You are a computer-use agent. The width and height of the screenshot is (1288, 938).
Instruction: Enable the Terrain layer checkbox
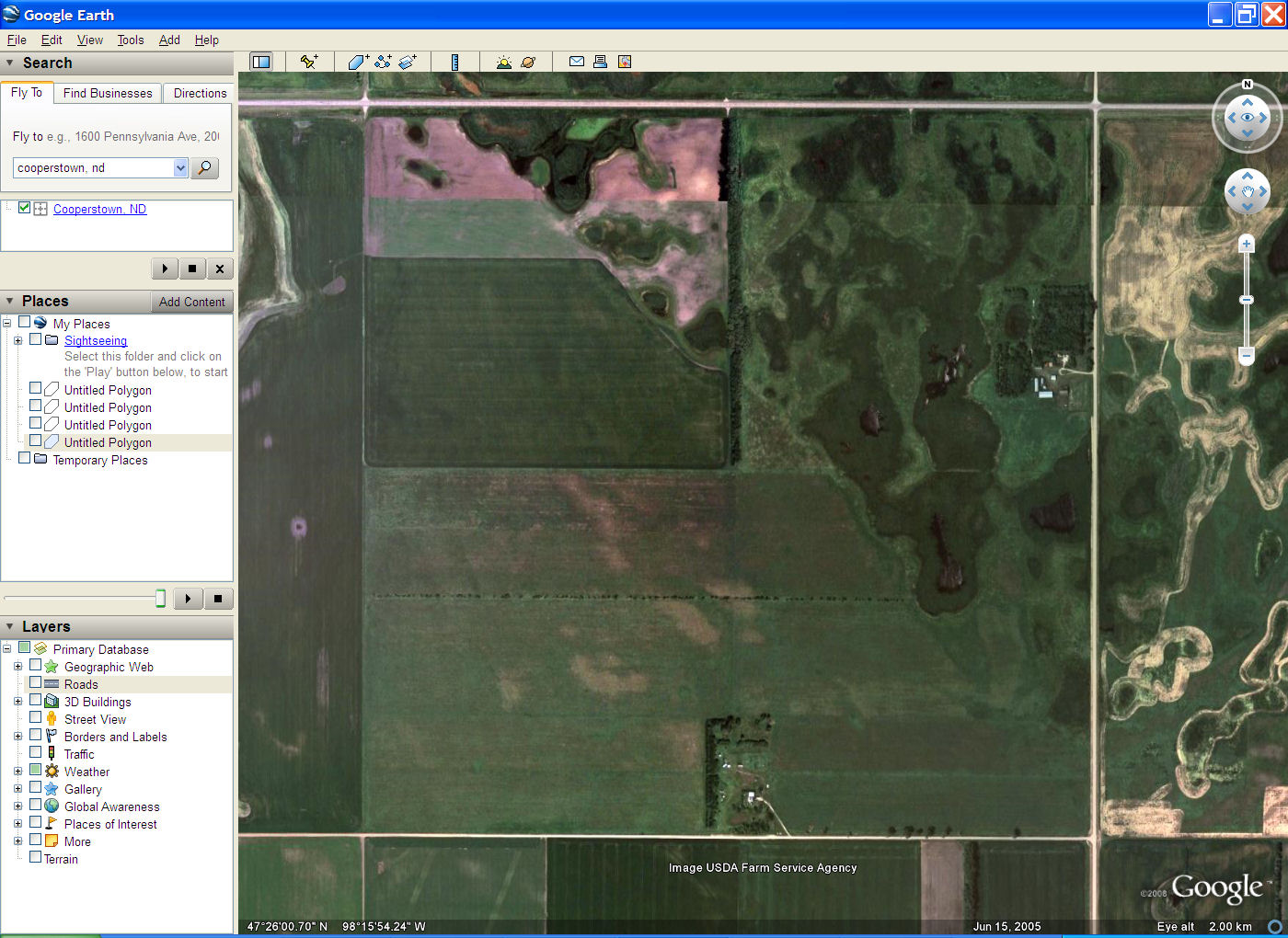tap(35, 857)
